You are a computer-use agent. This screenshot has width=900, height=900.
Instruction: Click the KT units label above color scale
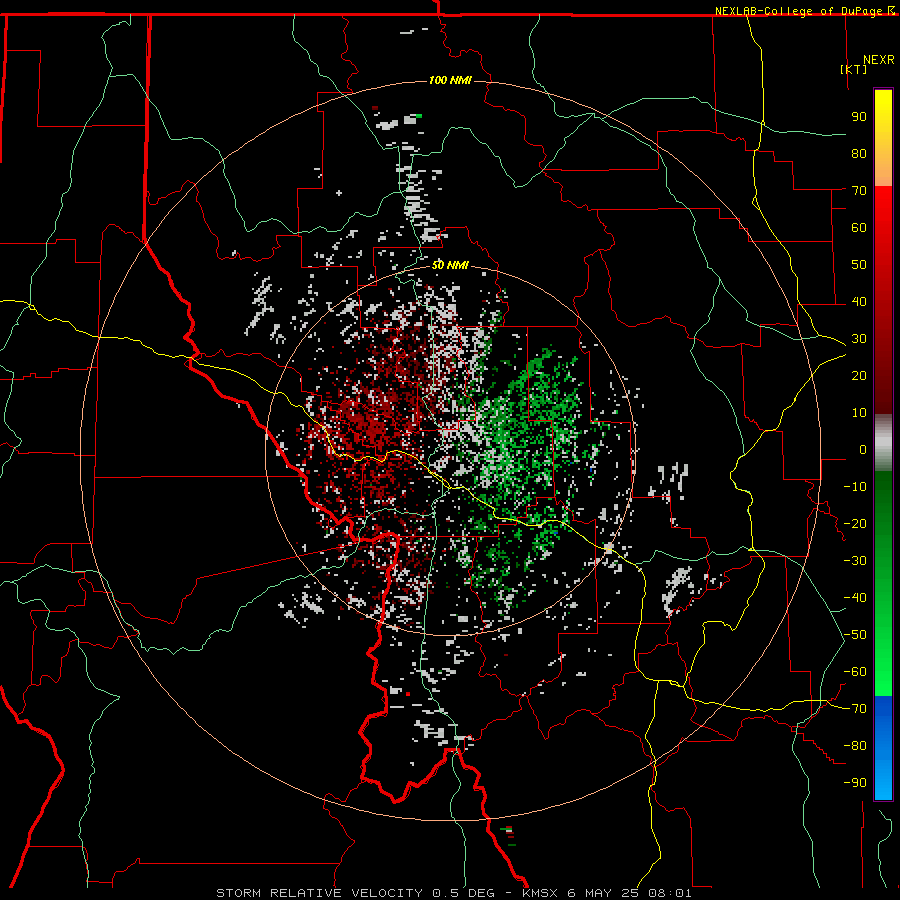coord(854,69)
